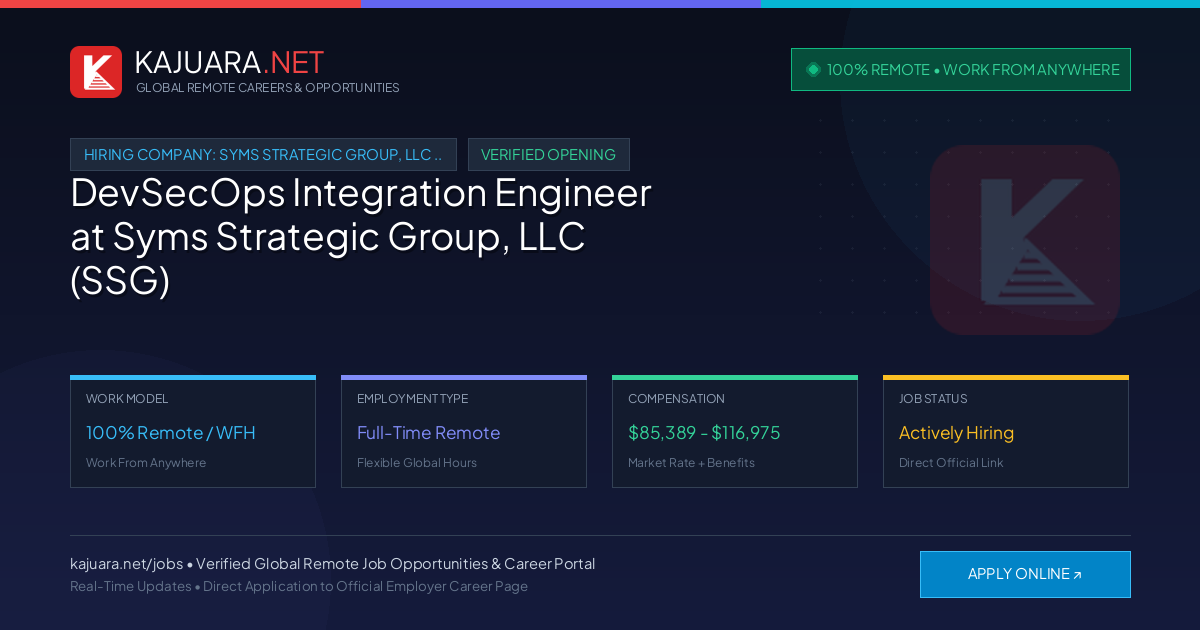This screenshot has width=1200, height=630.
Task: Select the '100% Remote / WFH' value
Action: (x=171, y=433)
